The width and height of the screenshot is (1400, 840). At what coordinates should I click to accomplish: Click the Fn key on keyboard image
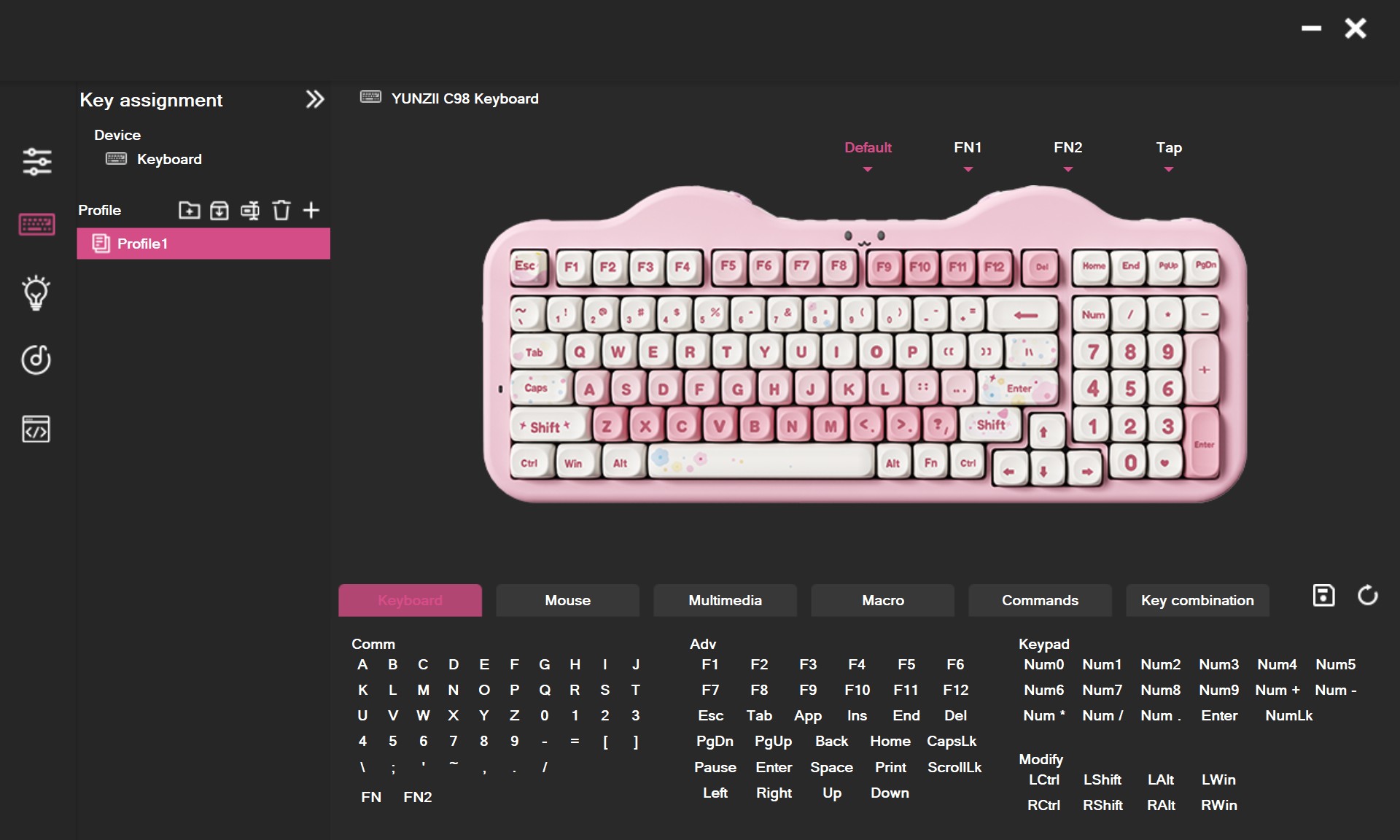tap(931, 462)
